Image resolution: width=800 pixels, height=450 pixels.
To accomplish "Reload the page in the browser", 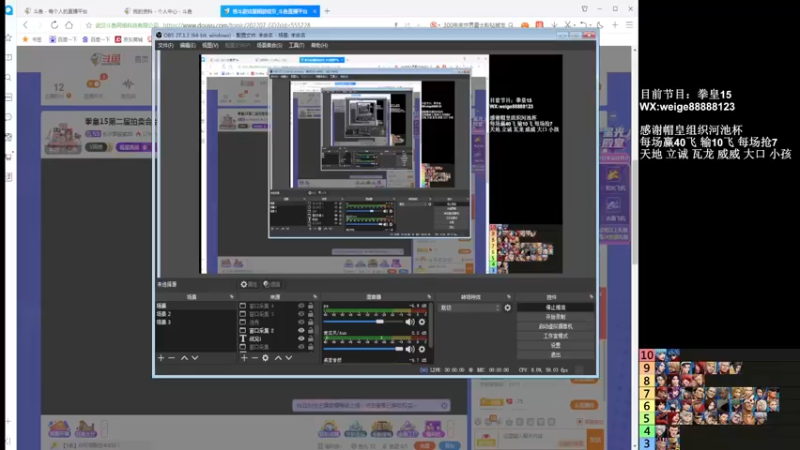I will pyautogui.click(x=54, y=24).
